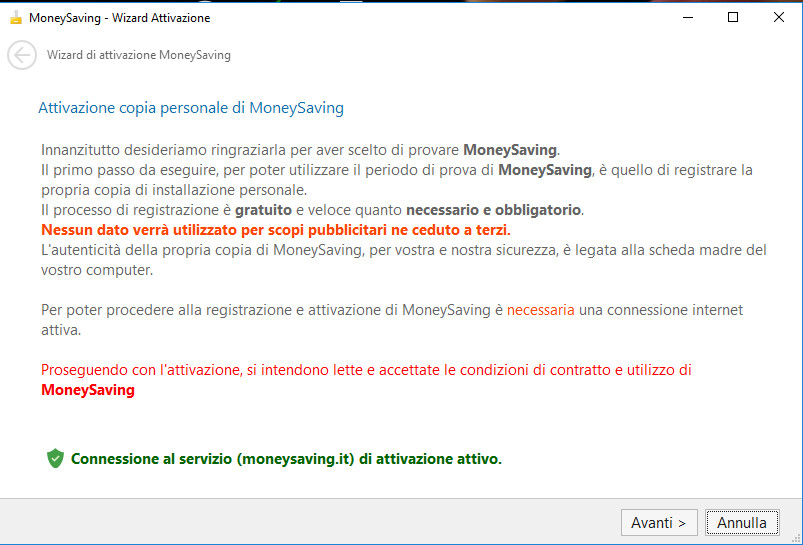Click the orange word 'necessaria'
This screenshot has height=545, width=803.
540,310
